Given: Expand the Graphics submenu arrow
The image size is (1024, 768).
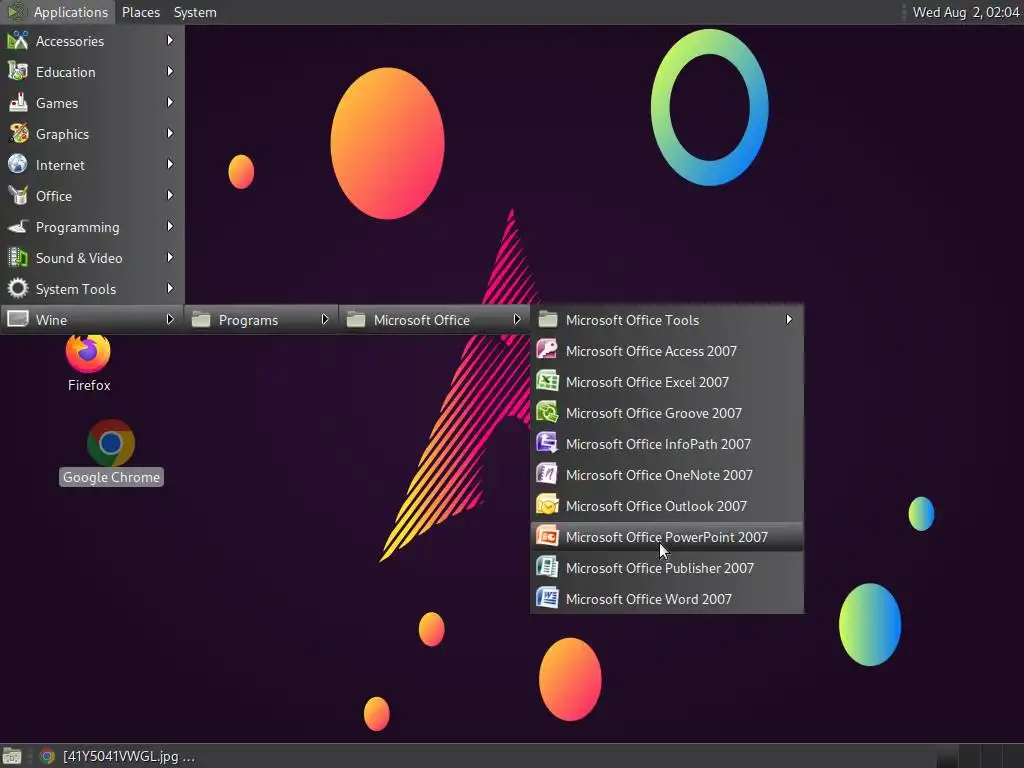Looking at the screenshot, I should click(x=170, y=133).
